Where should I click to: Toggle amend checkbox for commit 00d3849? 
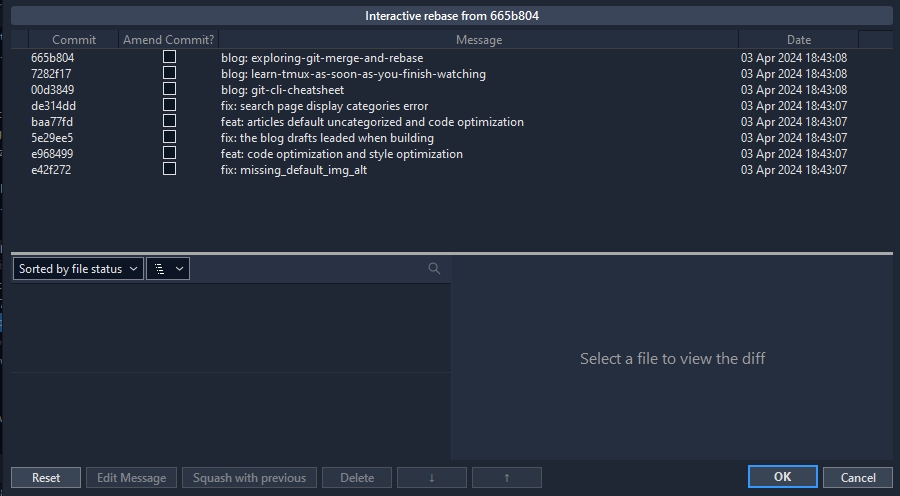[169, 89]
